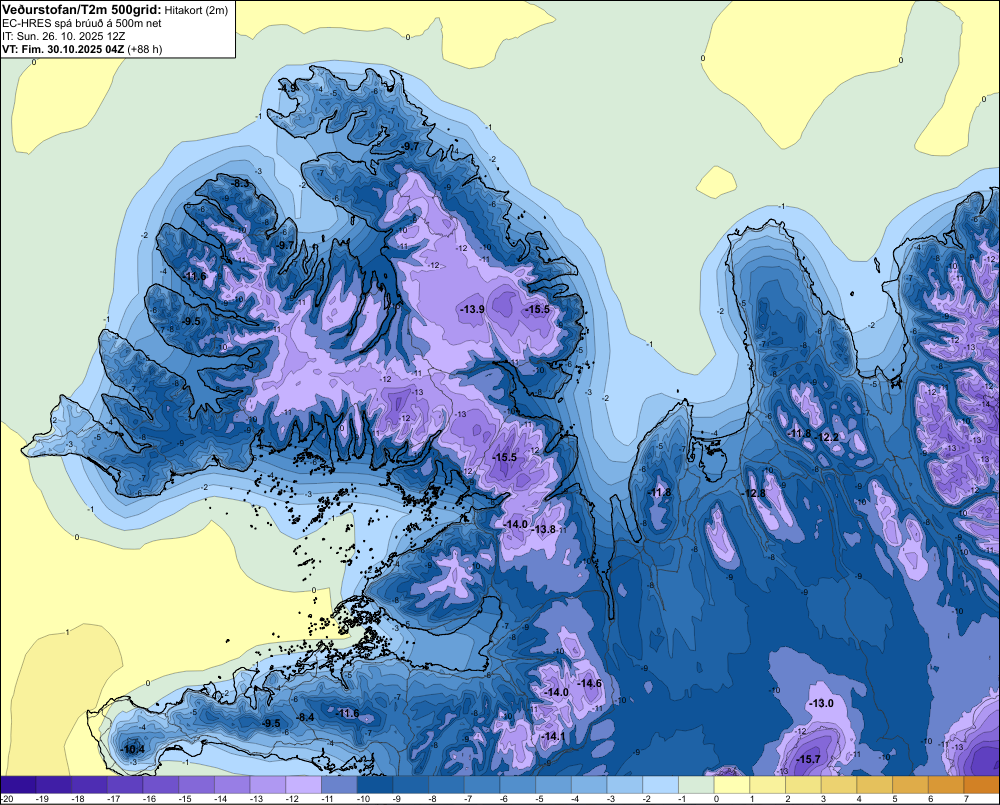Click valid time 'VT: Fim. 30.10.2025 04Z'
The height and width of the screenshot is (805, 1000).
tap(63, 49)
